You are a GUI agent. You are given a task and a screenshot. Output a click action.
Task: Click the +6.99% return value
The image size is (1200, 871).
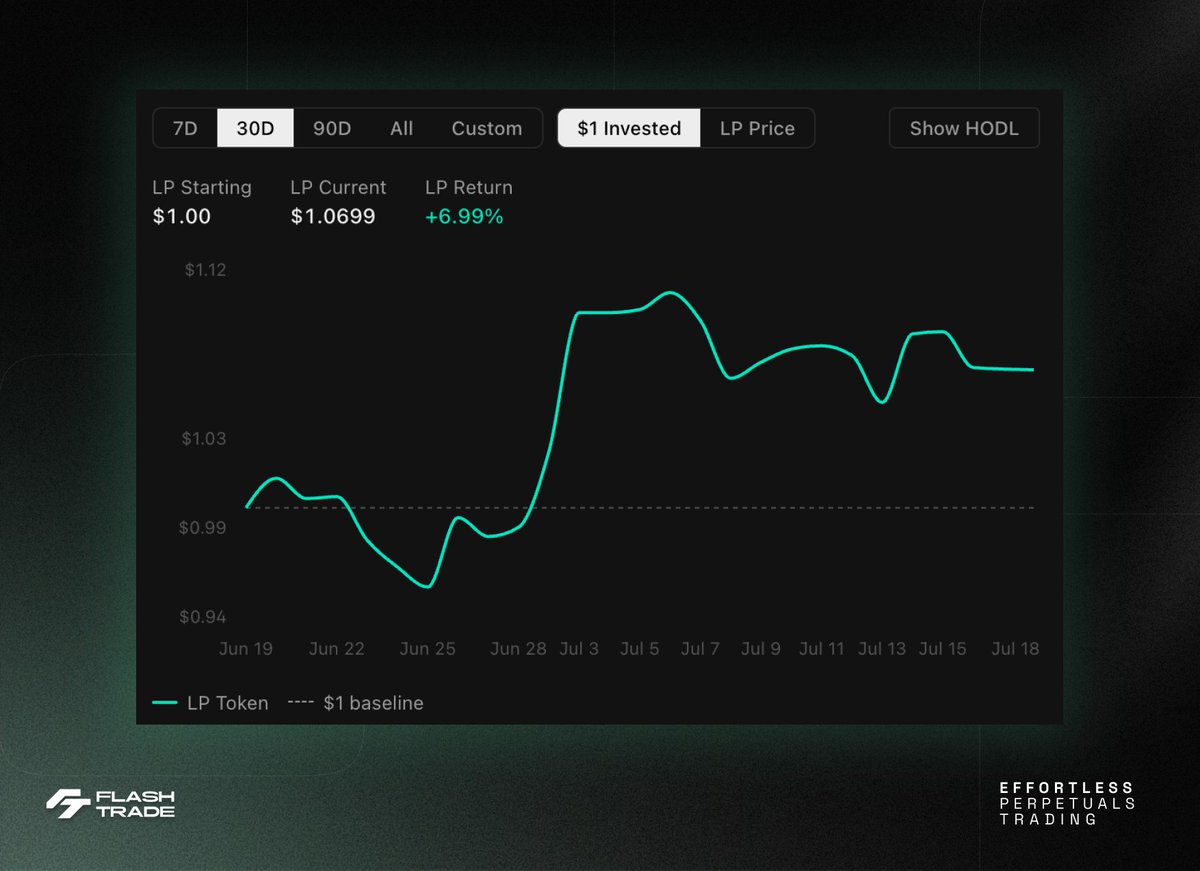464,216
